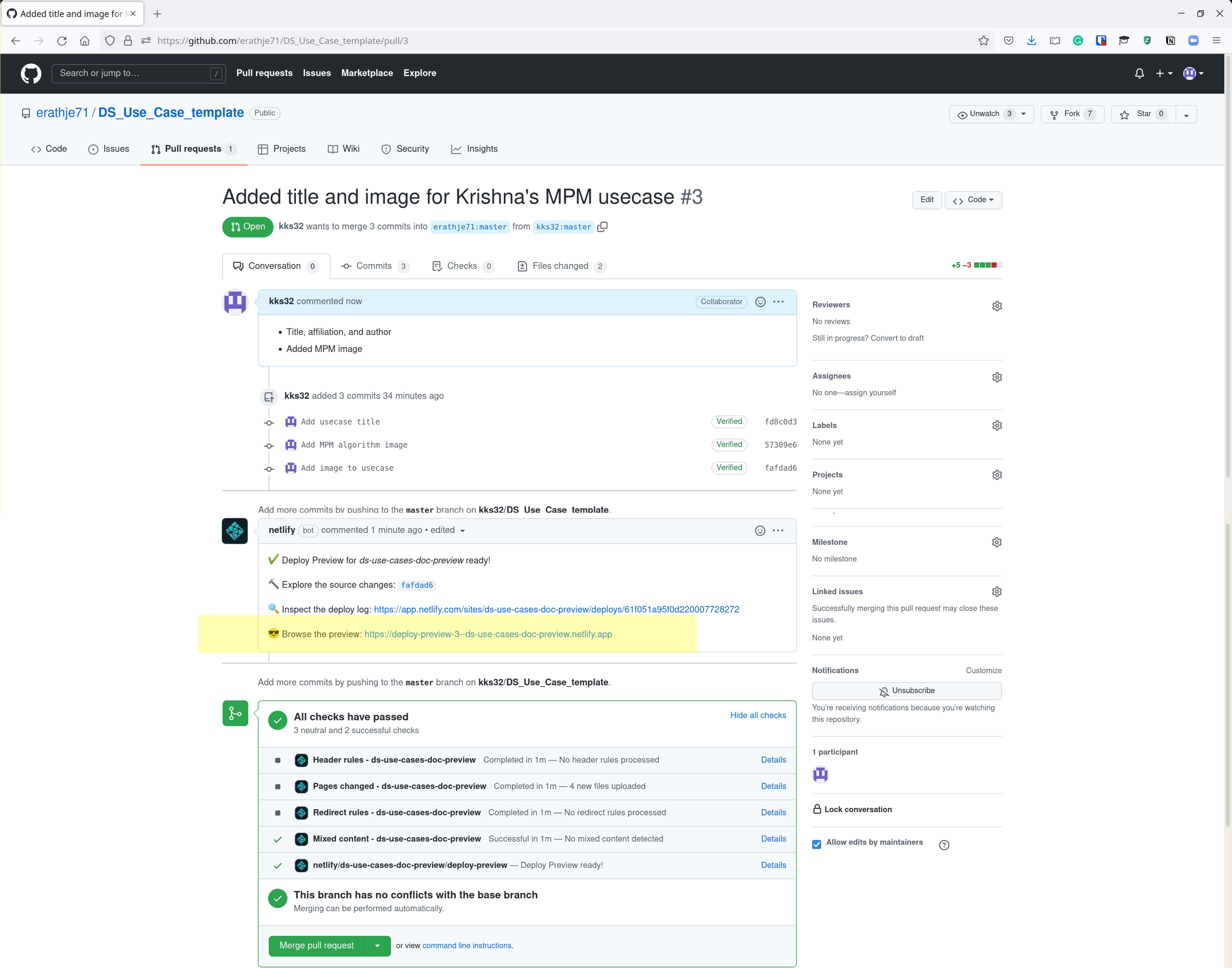This screenshot has width=1232, height=968.
Task: Click the Linked issues gear icon
Action: point(997,592)
